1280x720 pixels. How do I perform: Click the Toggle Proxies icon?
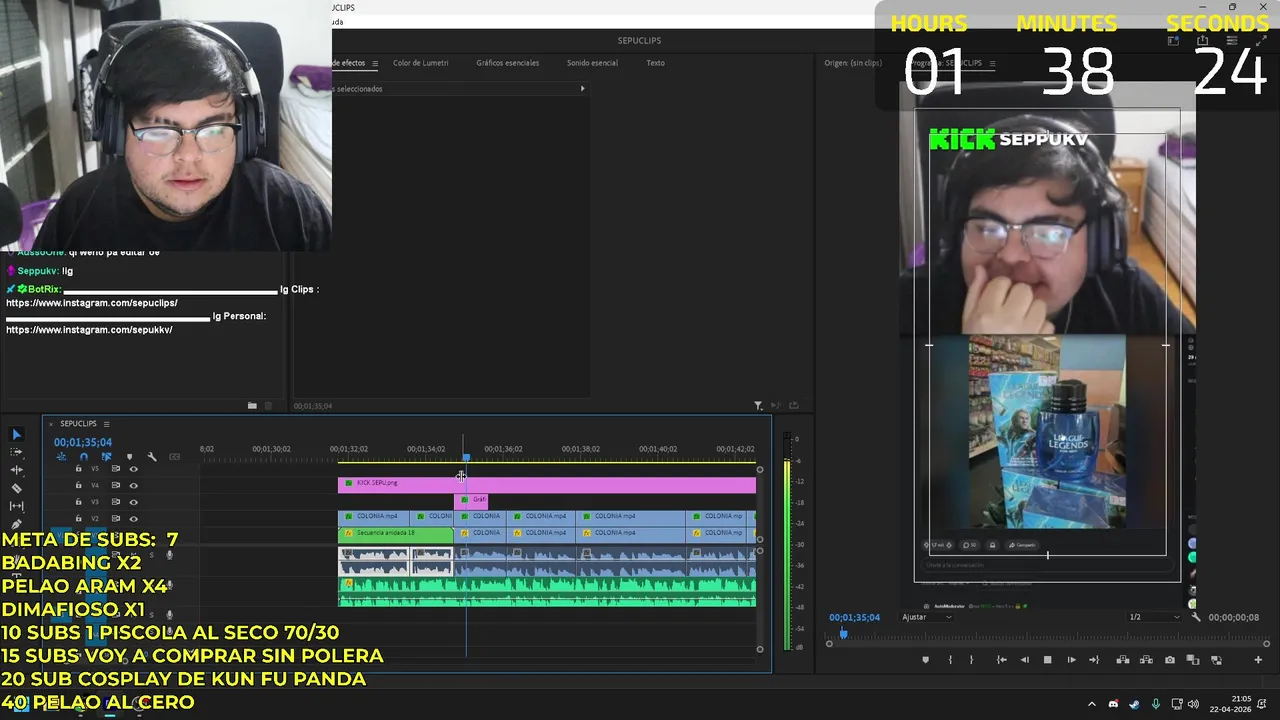pyautogui.click(x=1216, y=660)
